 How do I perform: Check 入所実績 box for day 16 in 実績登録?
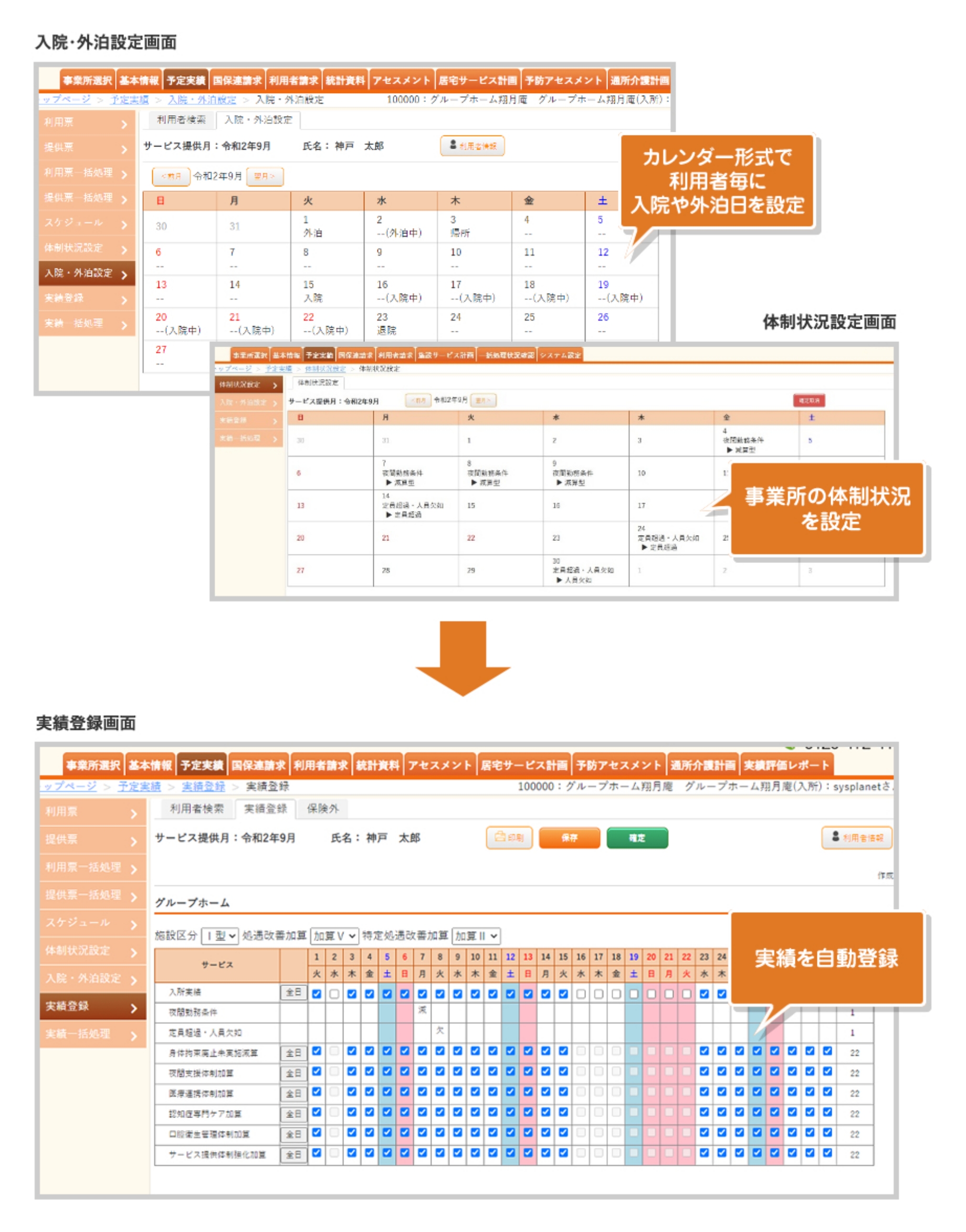(x=581, y=994)
